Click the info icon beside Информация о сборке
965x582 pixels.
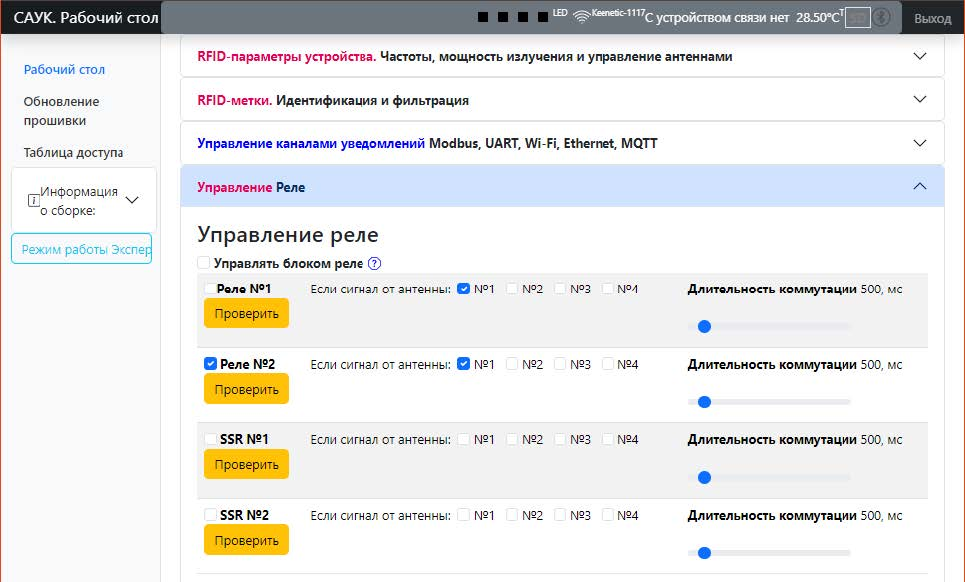(33, 200)
